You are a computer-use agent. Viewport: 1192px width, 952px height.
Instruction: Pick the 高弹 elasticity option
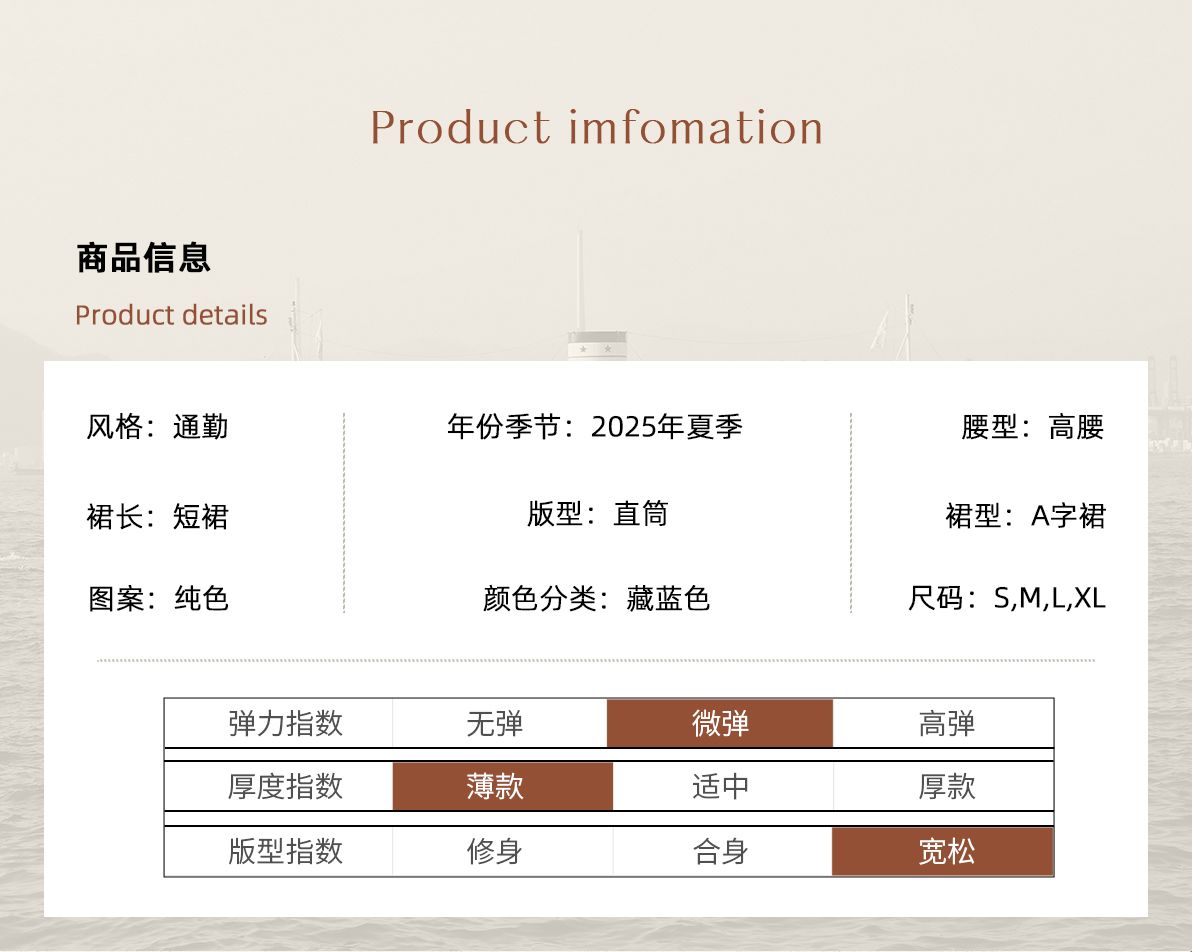(946, 724)
